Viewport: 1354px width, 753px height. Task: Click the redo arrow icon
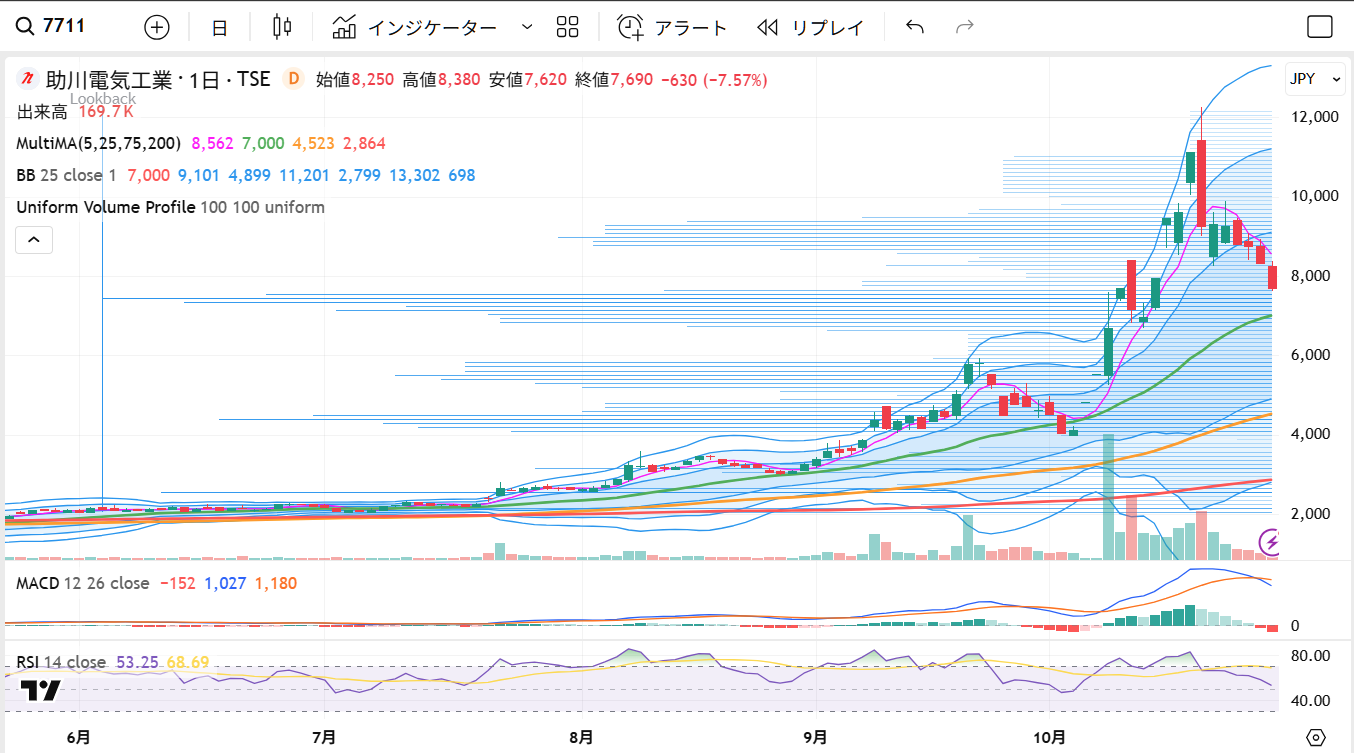[965, 27]
